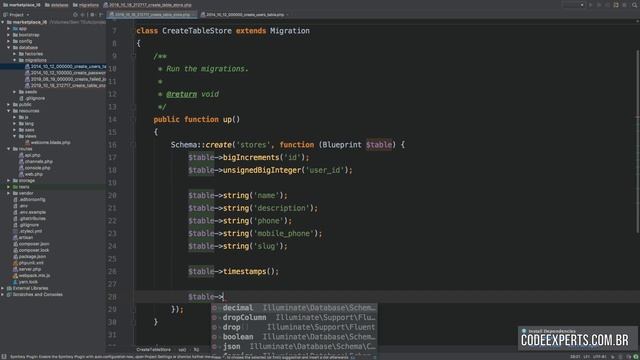Click migrations in the breadcrumb bar

click(86, 5)
